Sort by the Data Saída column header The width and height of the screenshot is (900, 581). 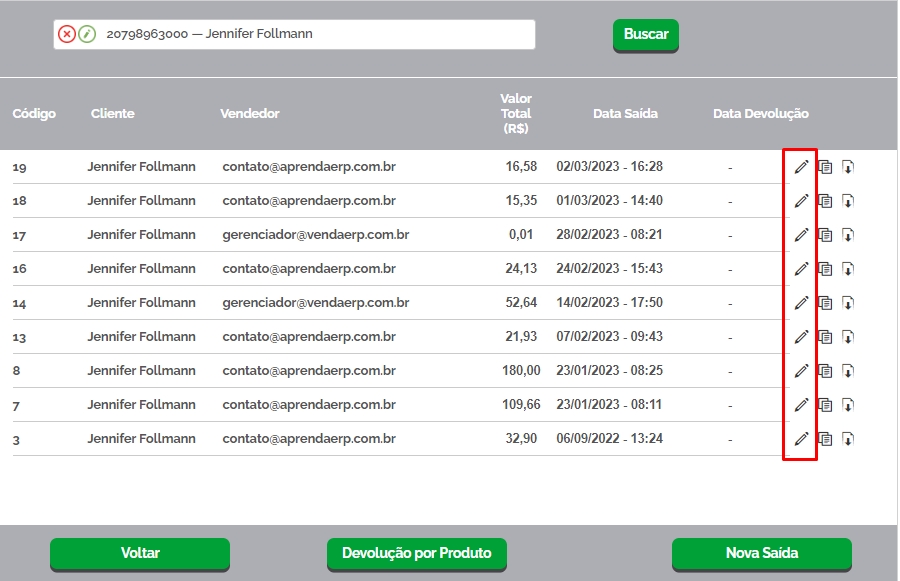[625, 114]
